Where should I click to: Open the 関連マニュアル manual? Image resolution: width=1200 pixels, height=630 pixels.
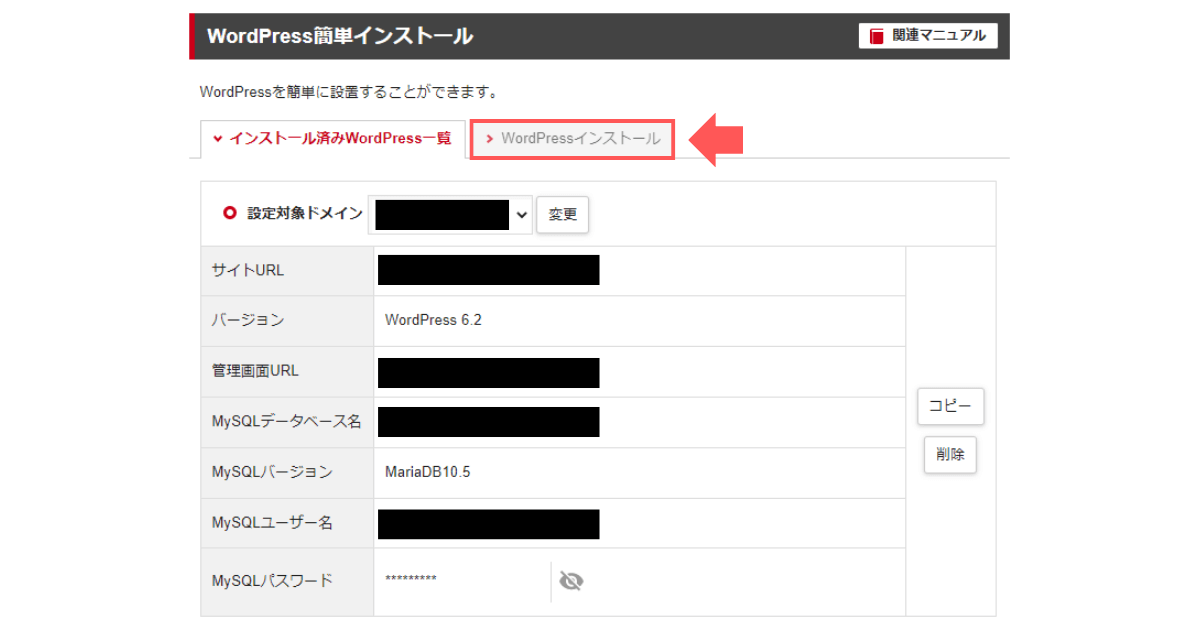[928, 35]
